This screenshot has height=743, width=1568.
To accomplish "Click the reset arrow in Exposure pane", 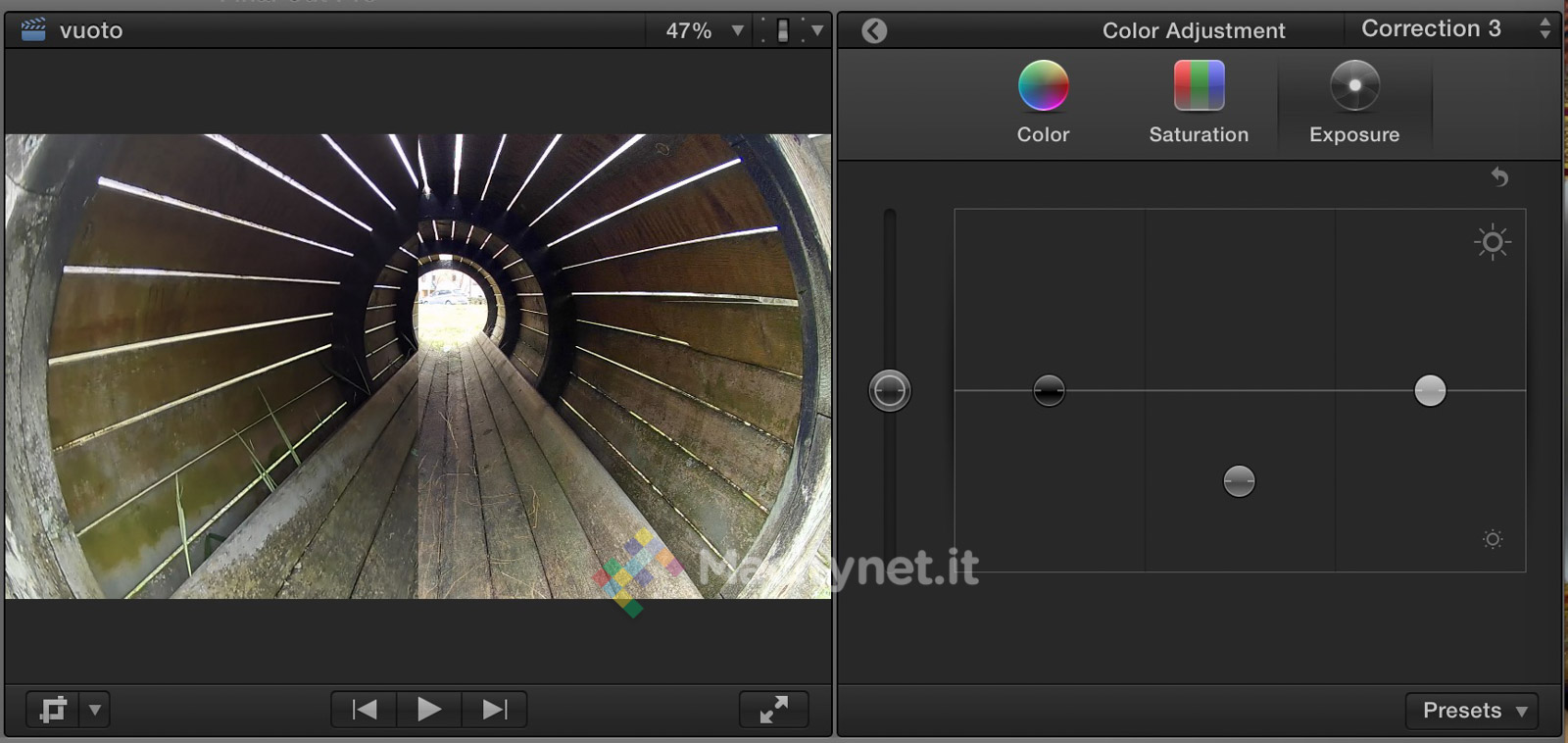I will 1499,177.
